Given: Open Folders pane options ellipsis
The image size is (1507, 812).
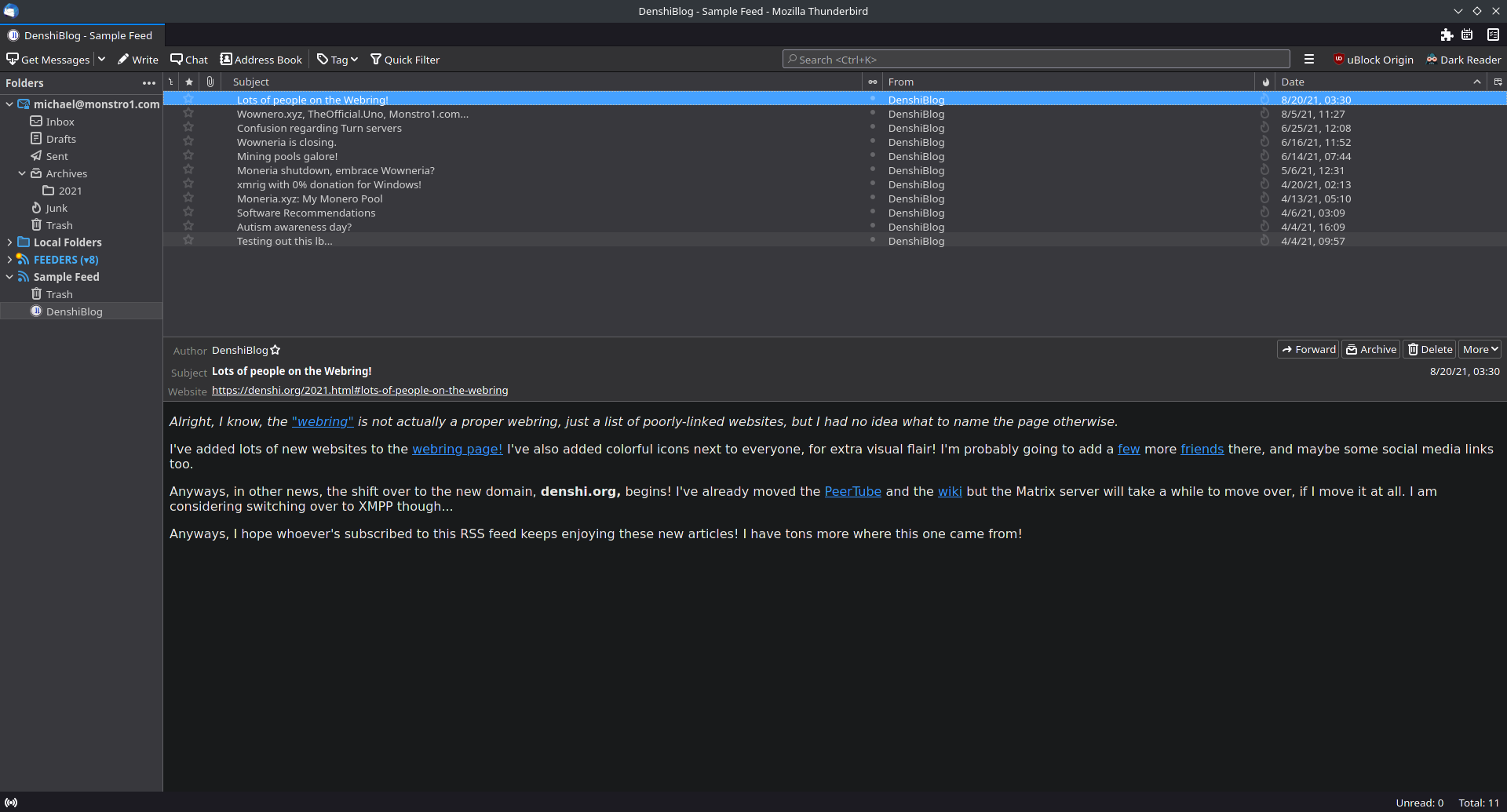Looking at the screenshot, I should pyautogui.click(x=149, y=83).
